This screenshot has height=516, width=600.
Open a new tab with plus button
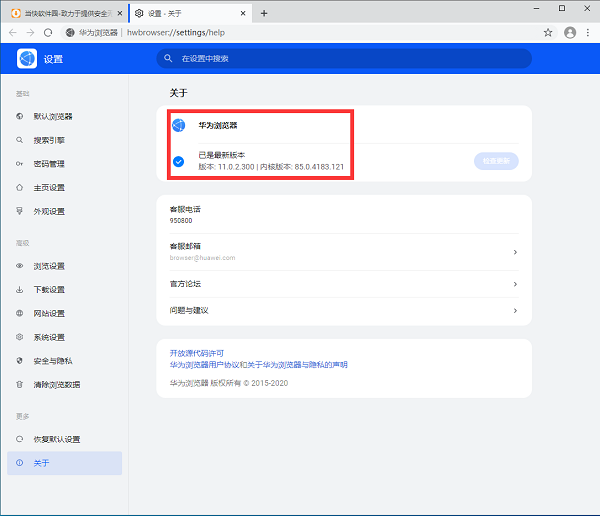[264, 13]
